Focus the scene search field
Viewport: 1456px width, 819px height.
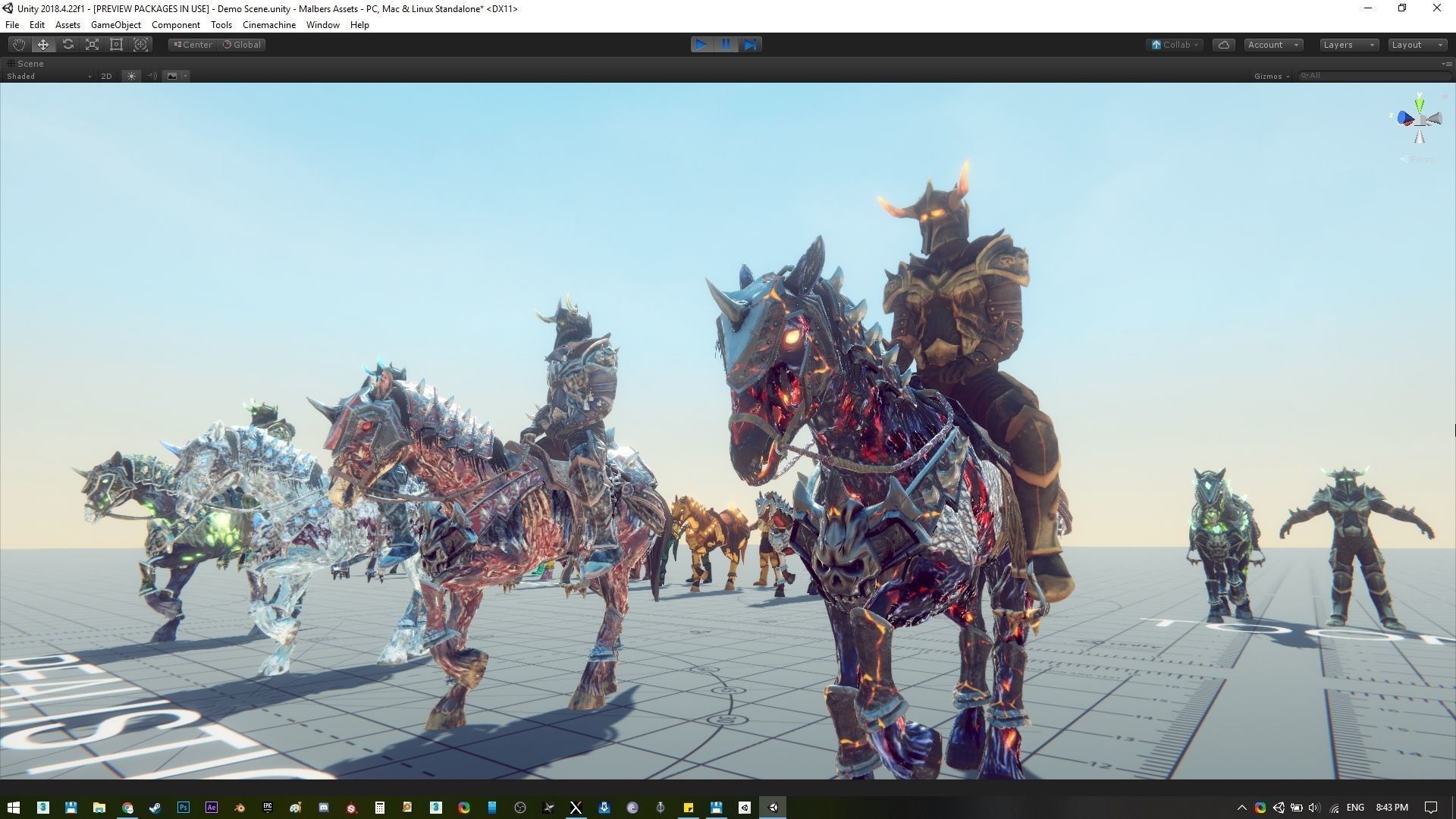(x=1374, y=76)
